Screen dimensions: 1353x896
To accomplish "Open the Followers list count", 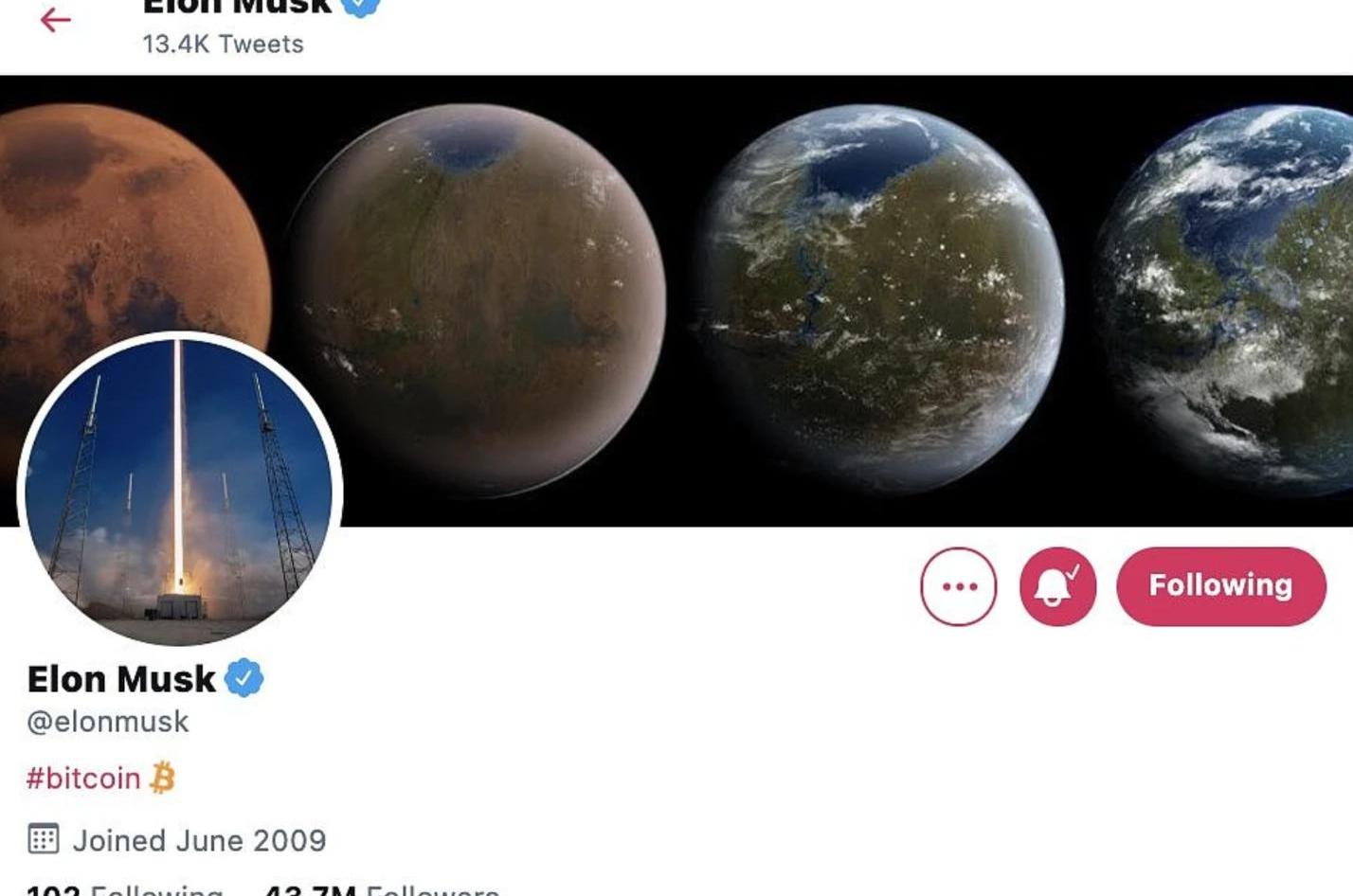I will (x=381, y=890).
